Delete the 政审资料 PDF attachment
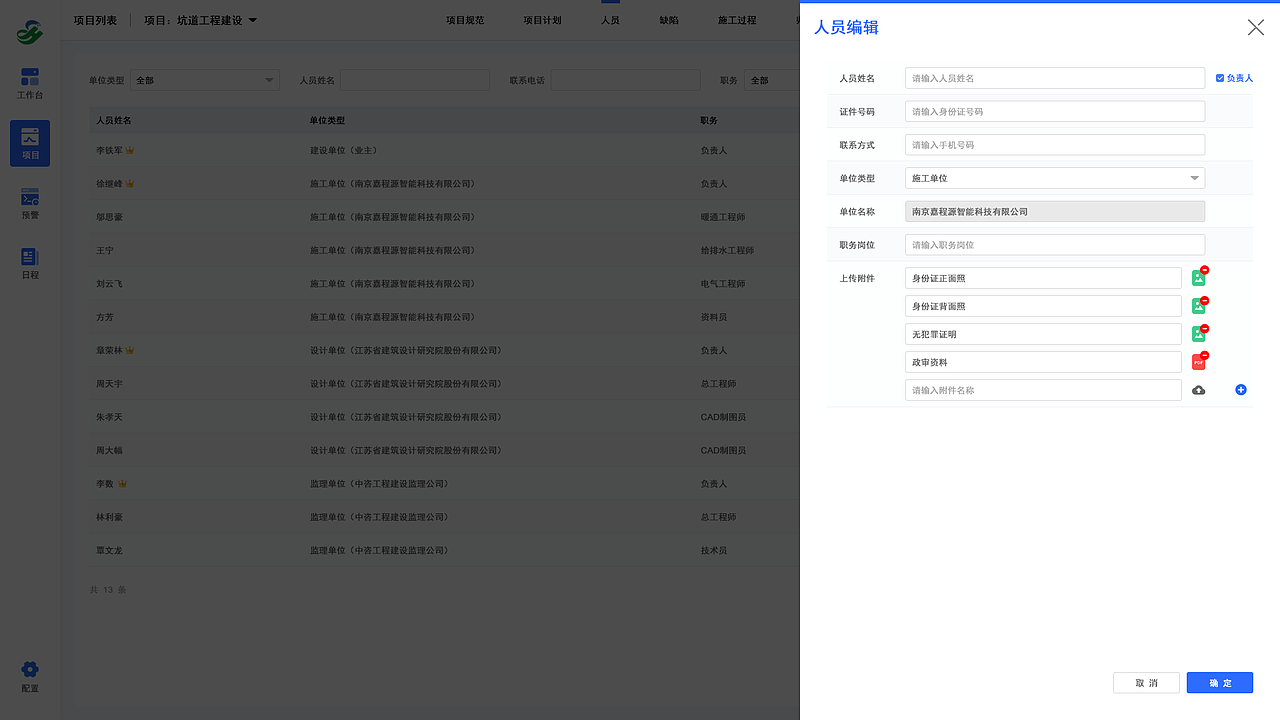This screenshot has width=1280, height=720. 1204,356
